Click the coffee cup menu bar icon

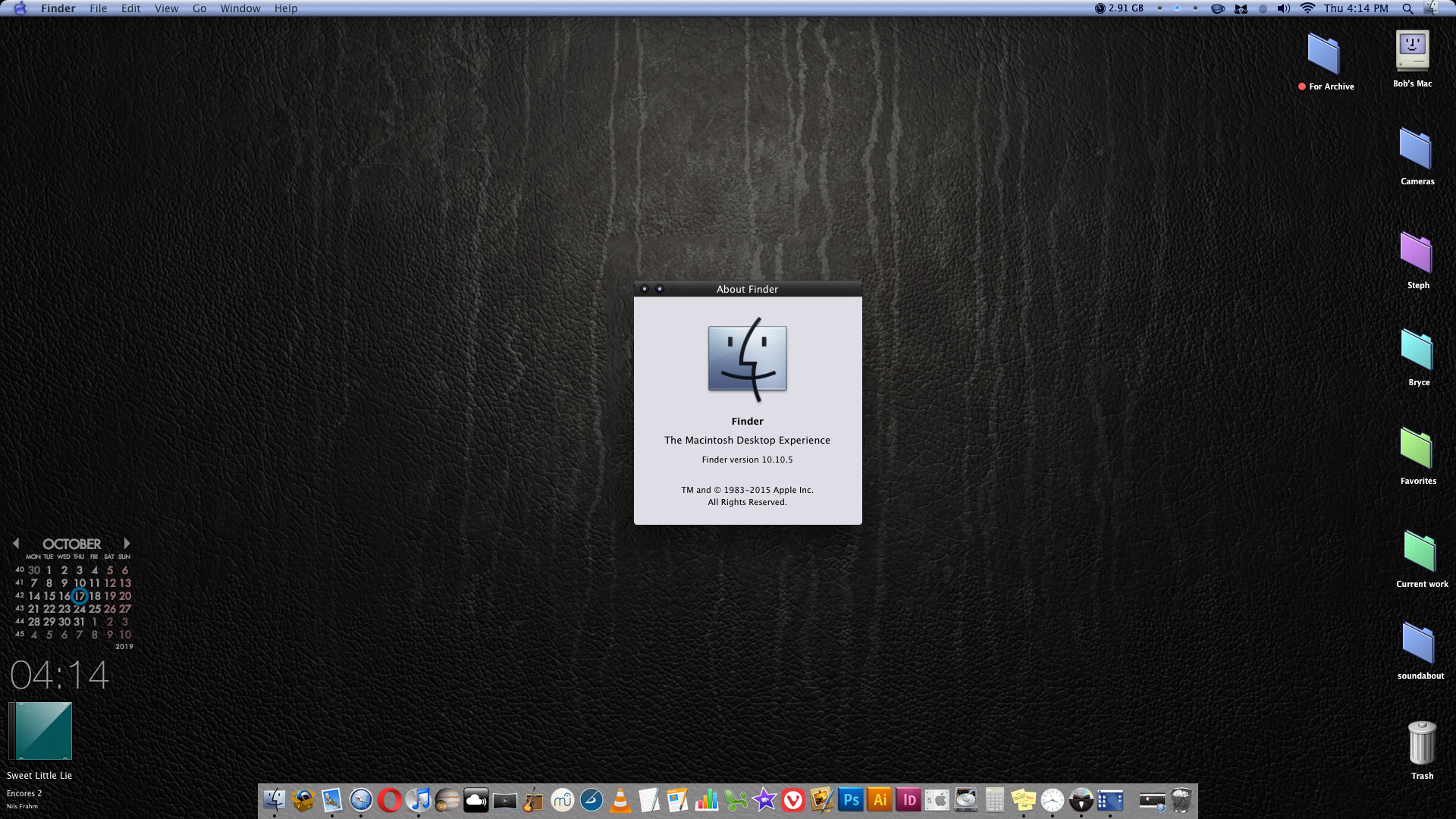point(1218,8)
